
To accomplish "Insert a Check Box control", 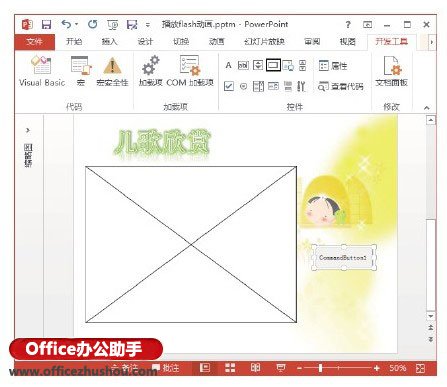I will tap(229, 86).
